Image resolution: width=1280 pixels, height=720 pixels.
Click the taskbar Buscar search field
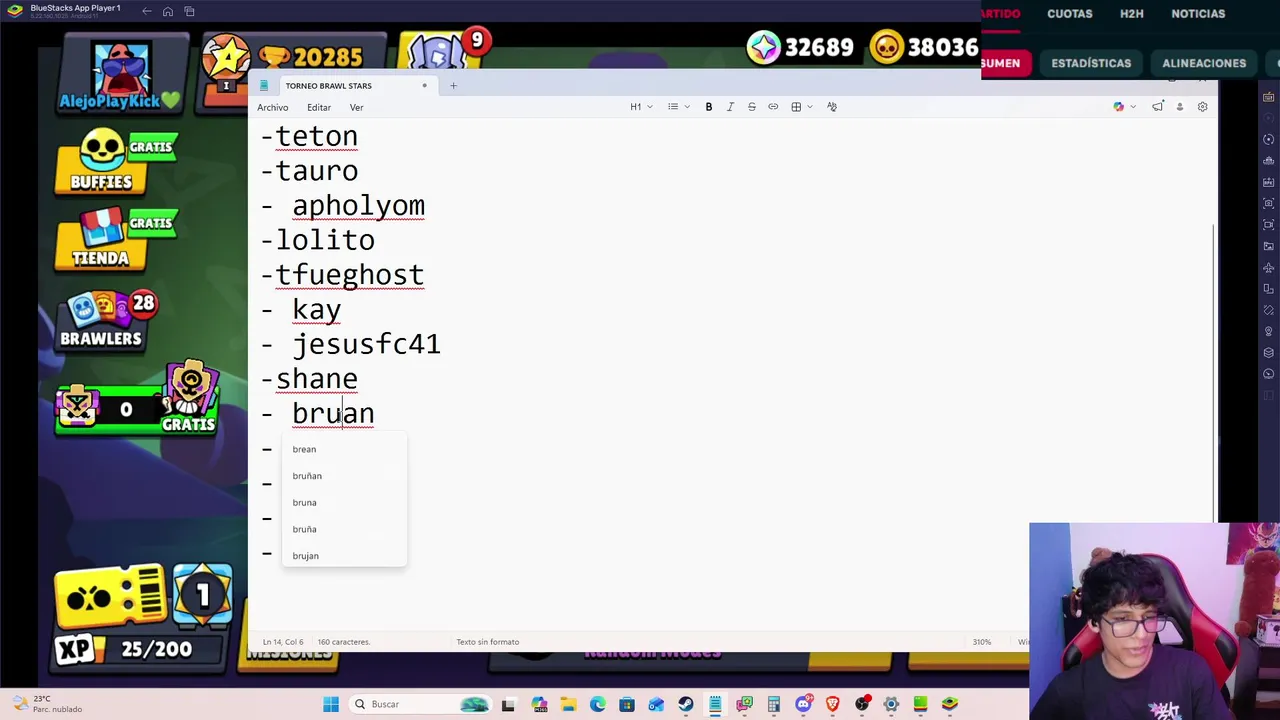pos(418,704)
